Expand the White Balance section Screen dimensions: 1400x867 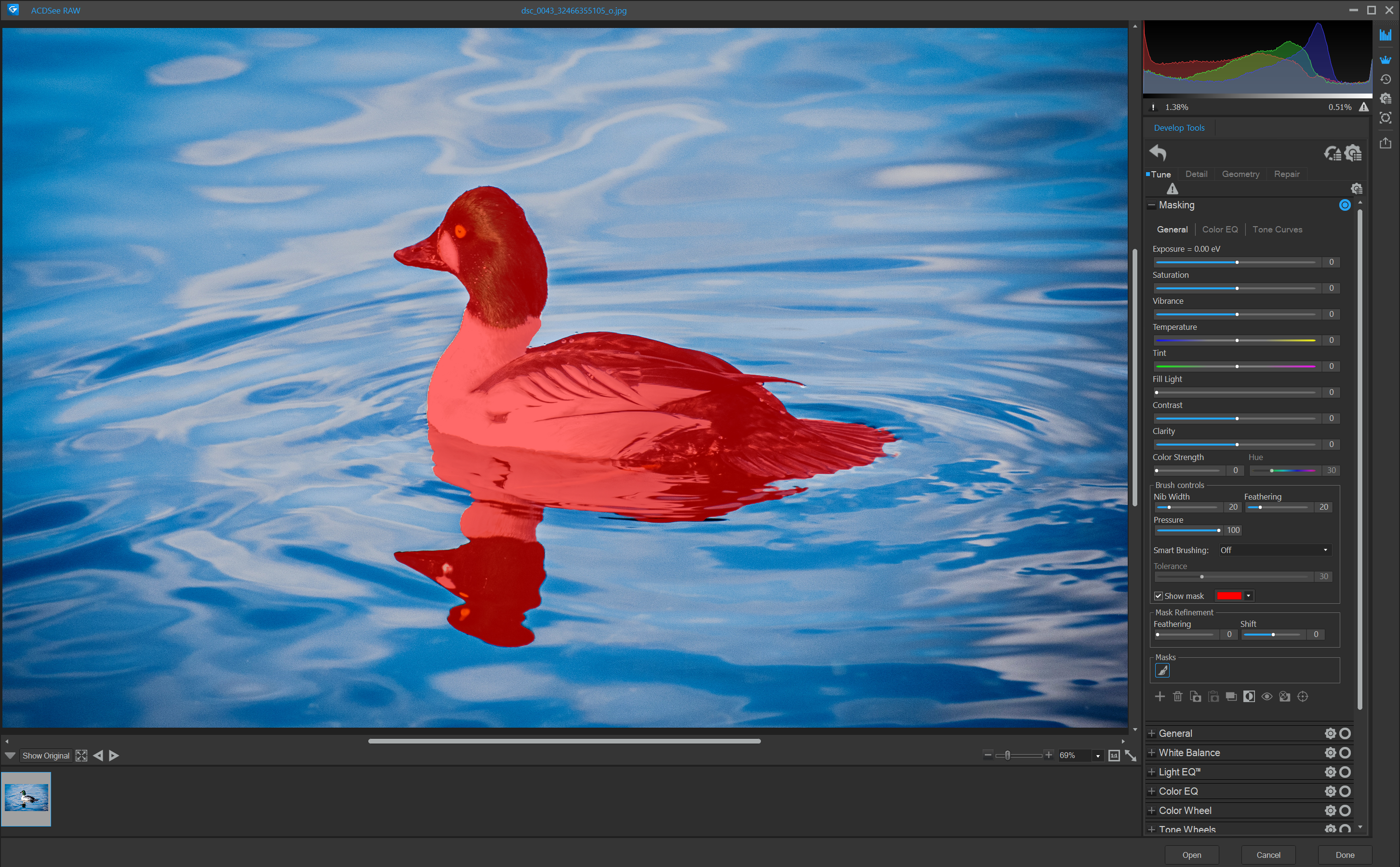coord(1152,752)
